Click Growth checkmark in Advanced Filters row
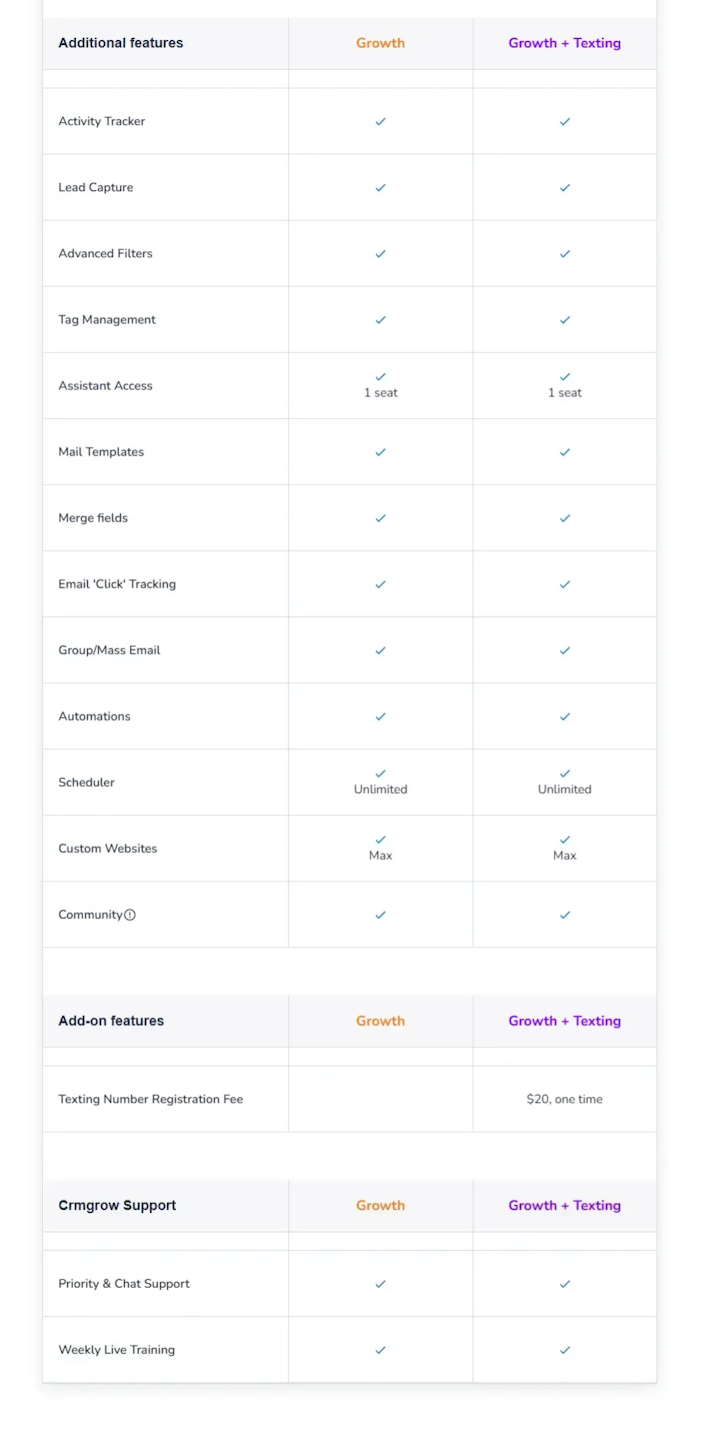The width and height of the screenshot is (717, 1440). [380, 254]
